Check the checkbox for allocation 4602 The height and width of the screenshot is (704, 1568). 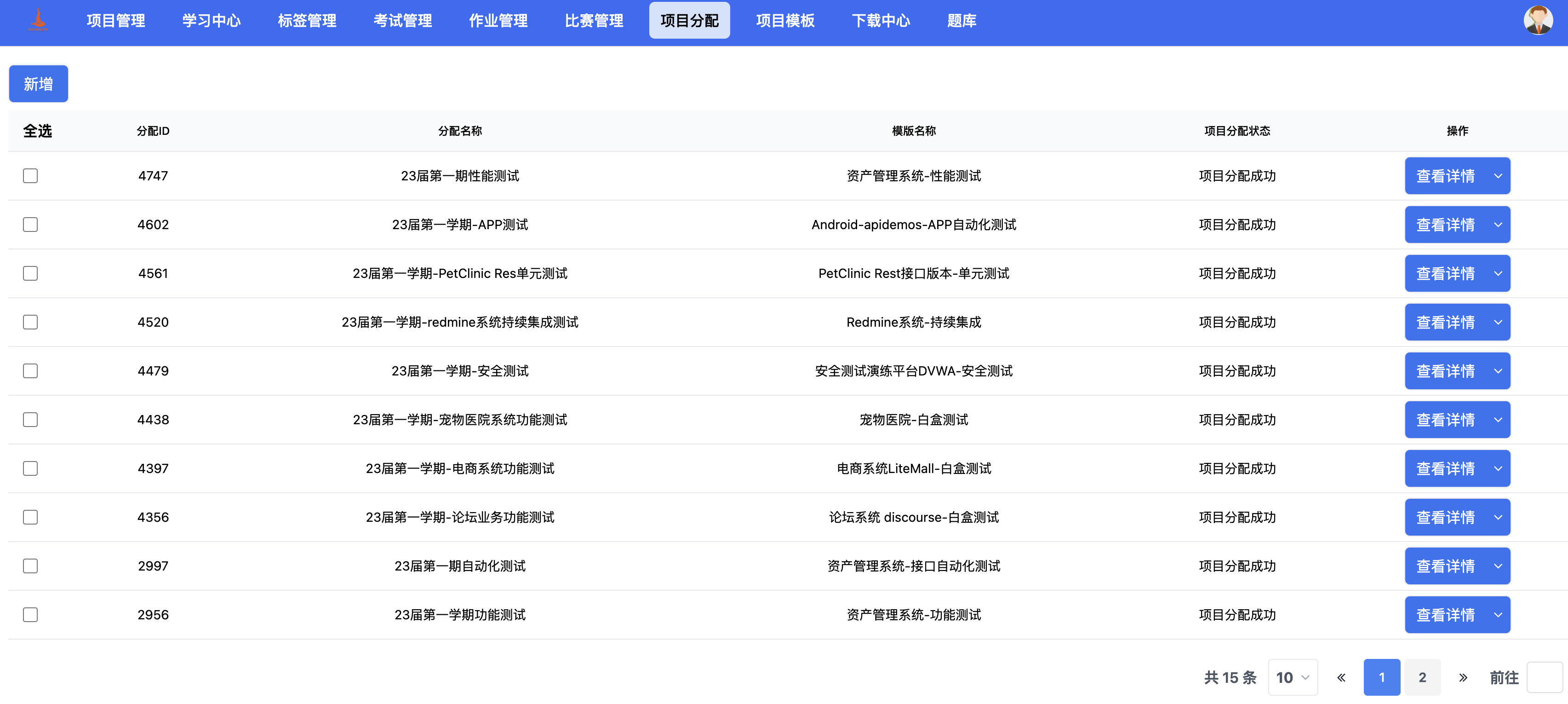[x=30, y=225]
